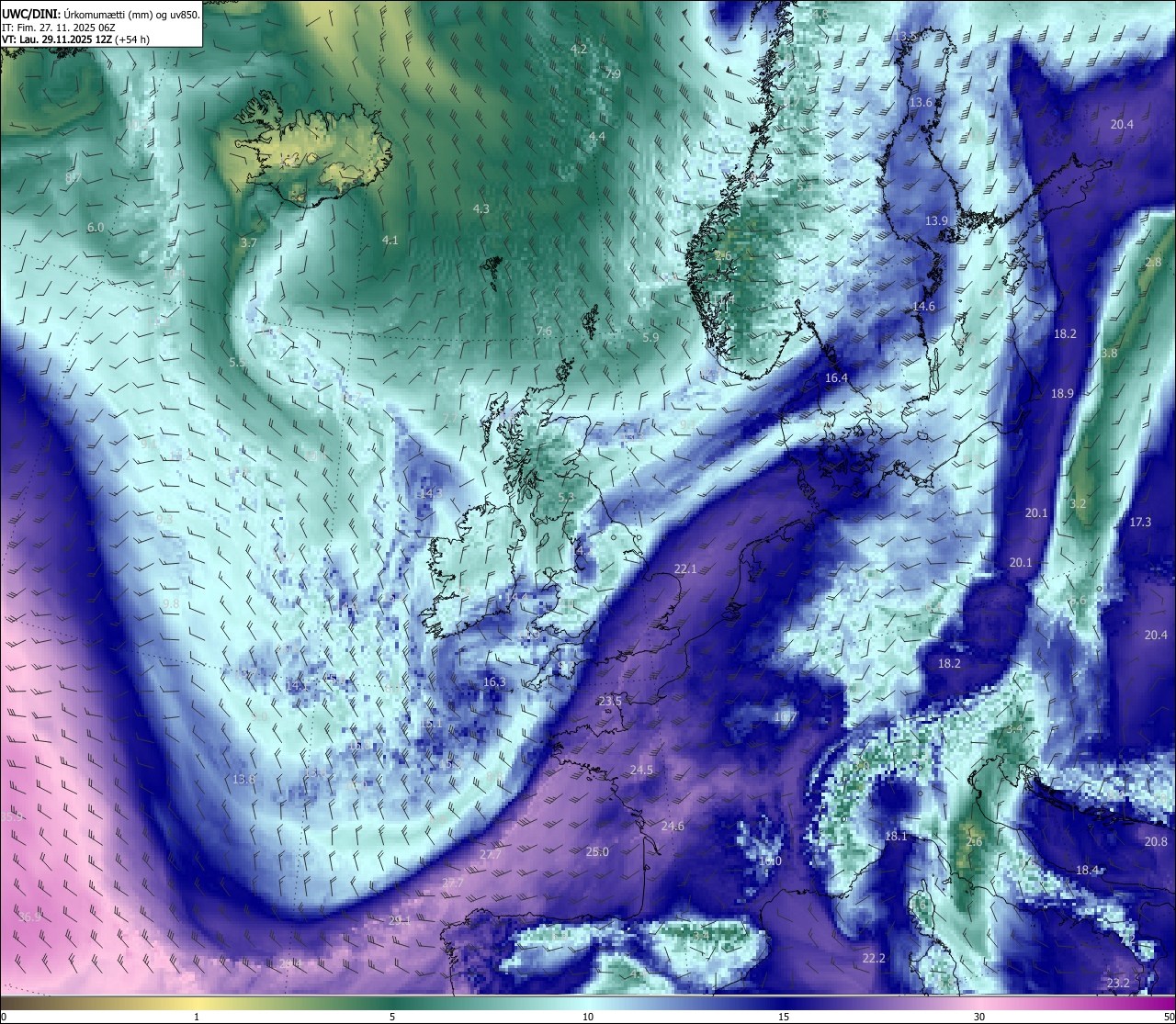Screen dimensions: 1176x1024
Task: Click the 17.3 map value
Action: pyautogui.click(x=1140, y=523)
